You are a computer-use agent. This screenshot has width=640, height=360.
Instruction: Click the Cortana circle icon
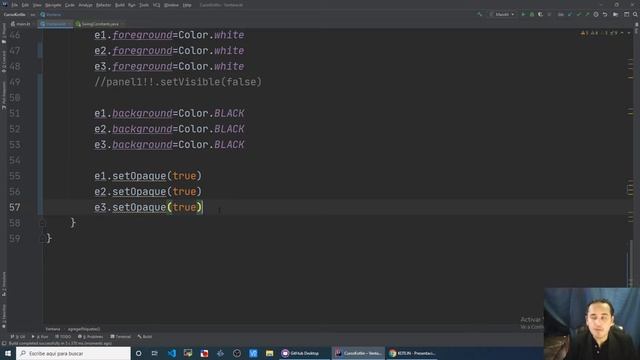click(x=138, y=353)
